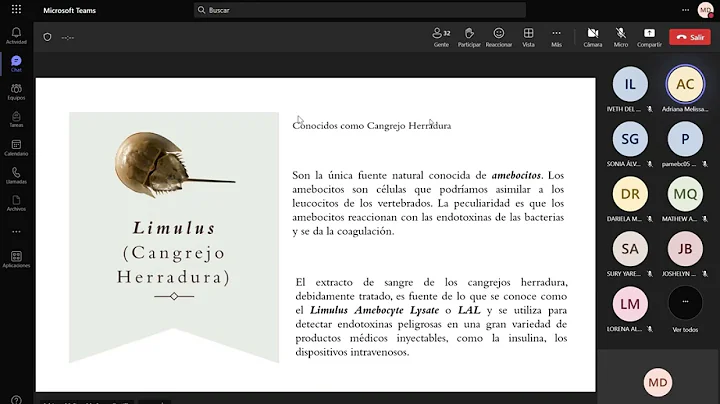The height and width of the screenshot is (404, 720).
Task: Click the muted mic icon beside IVETH DEL
Action: click(x=649, y=109)
